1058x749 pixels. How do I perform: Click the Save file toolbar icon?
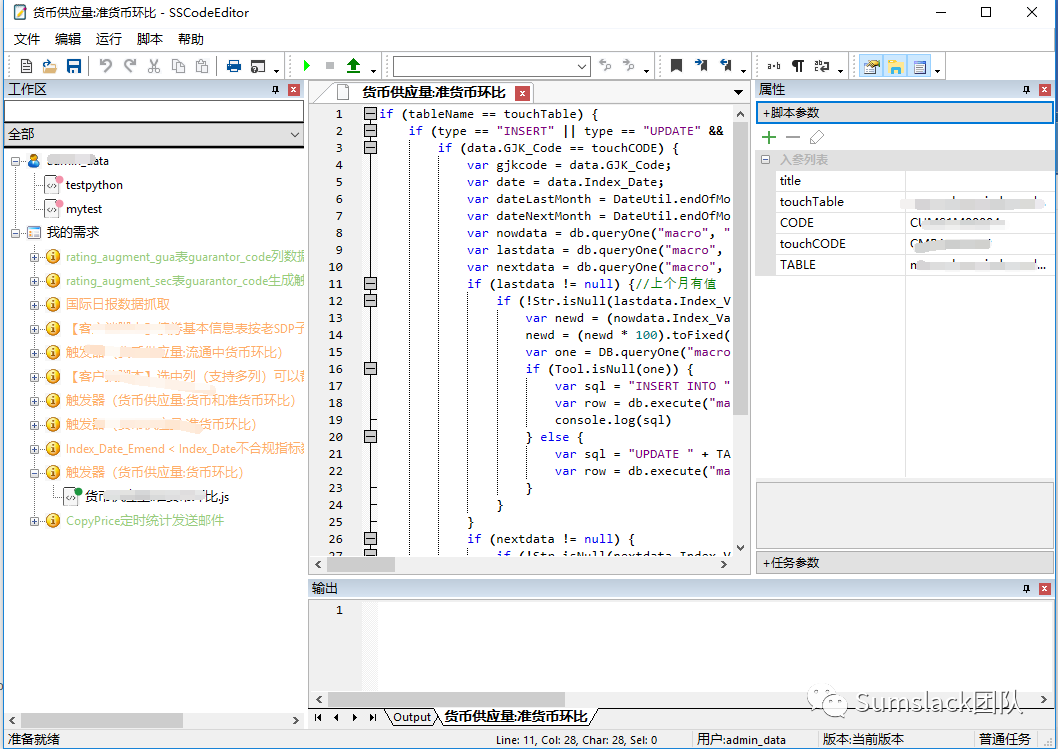click(73, 66)
